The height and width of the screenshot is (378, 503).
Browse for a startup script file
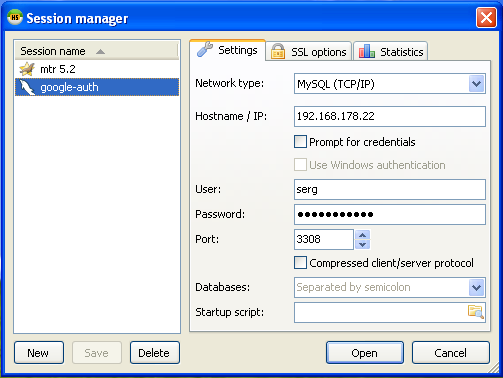coord(475,312)
